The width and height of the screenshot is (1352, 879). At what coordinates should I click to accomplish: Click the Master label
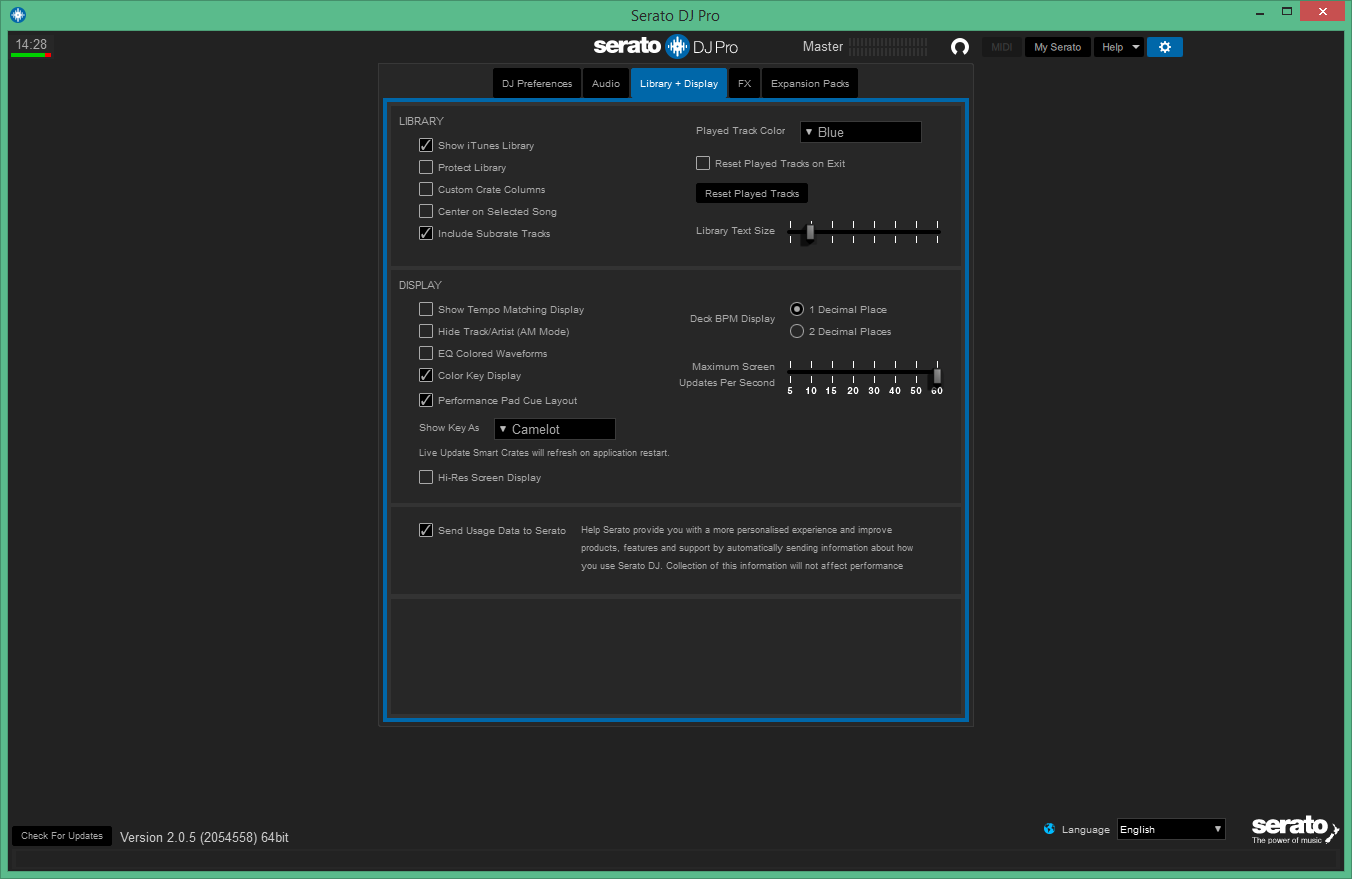tap(823, 46)
